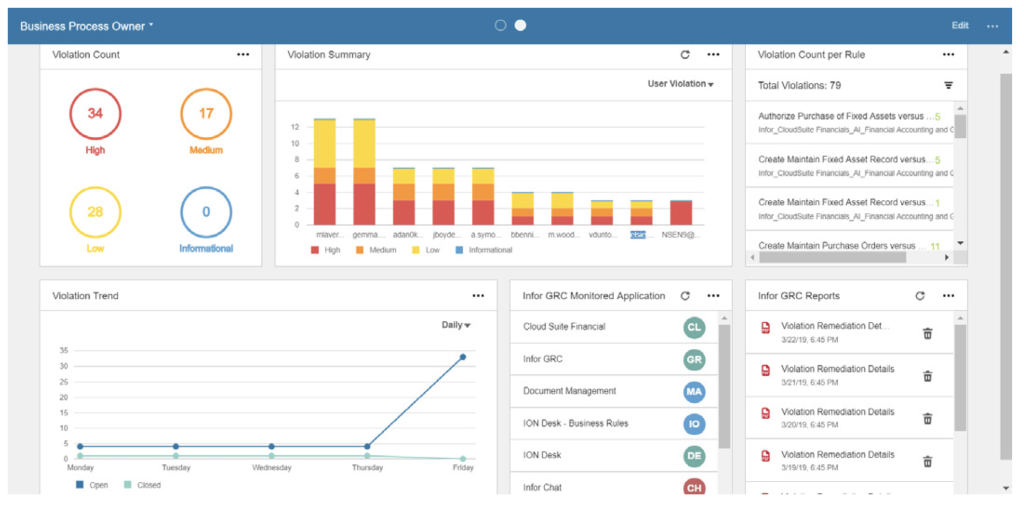Click the main page vertical scrollbar
Image resolution: width=1024 pixels, height=508 pixels.
(1006, 266)
